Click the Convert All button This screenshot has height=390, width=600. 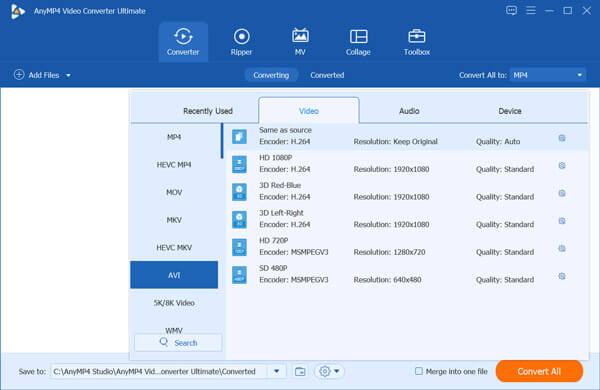point(539,371)
